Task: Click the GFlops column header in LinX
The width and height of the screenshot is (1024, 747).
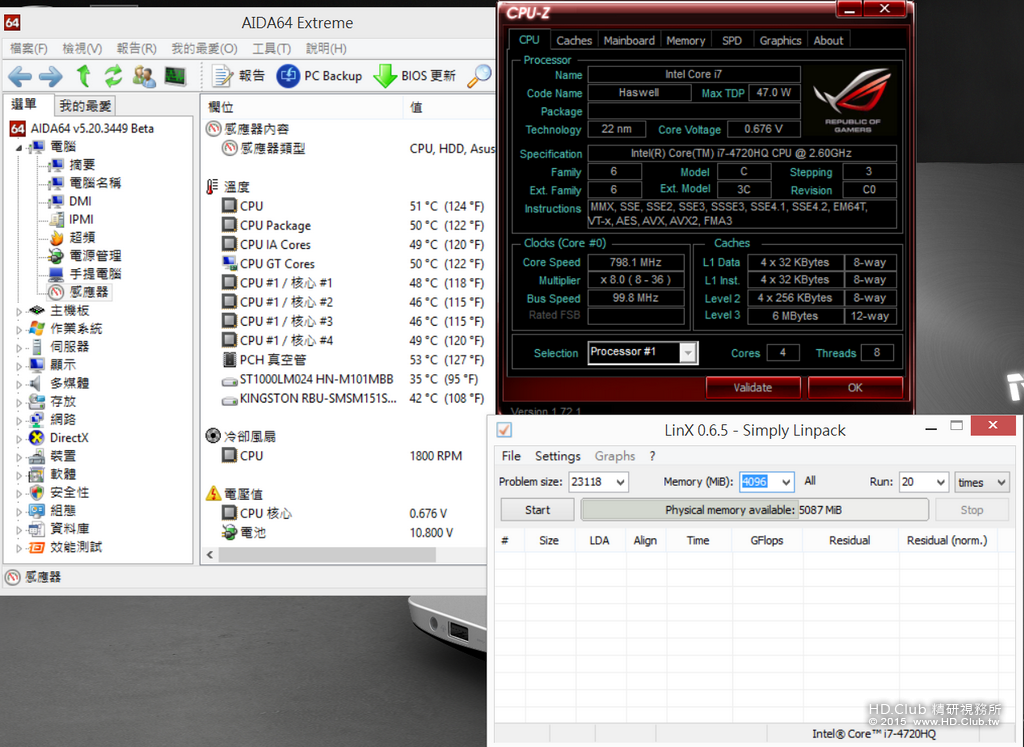Action: coord(767,541)
